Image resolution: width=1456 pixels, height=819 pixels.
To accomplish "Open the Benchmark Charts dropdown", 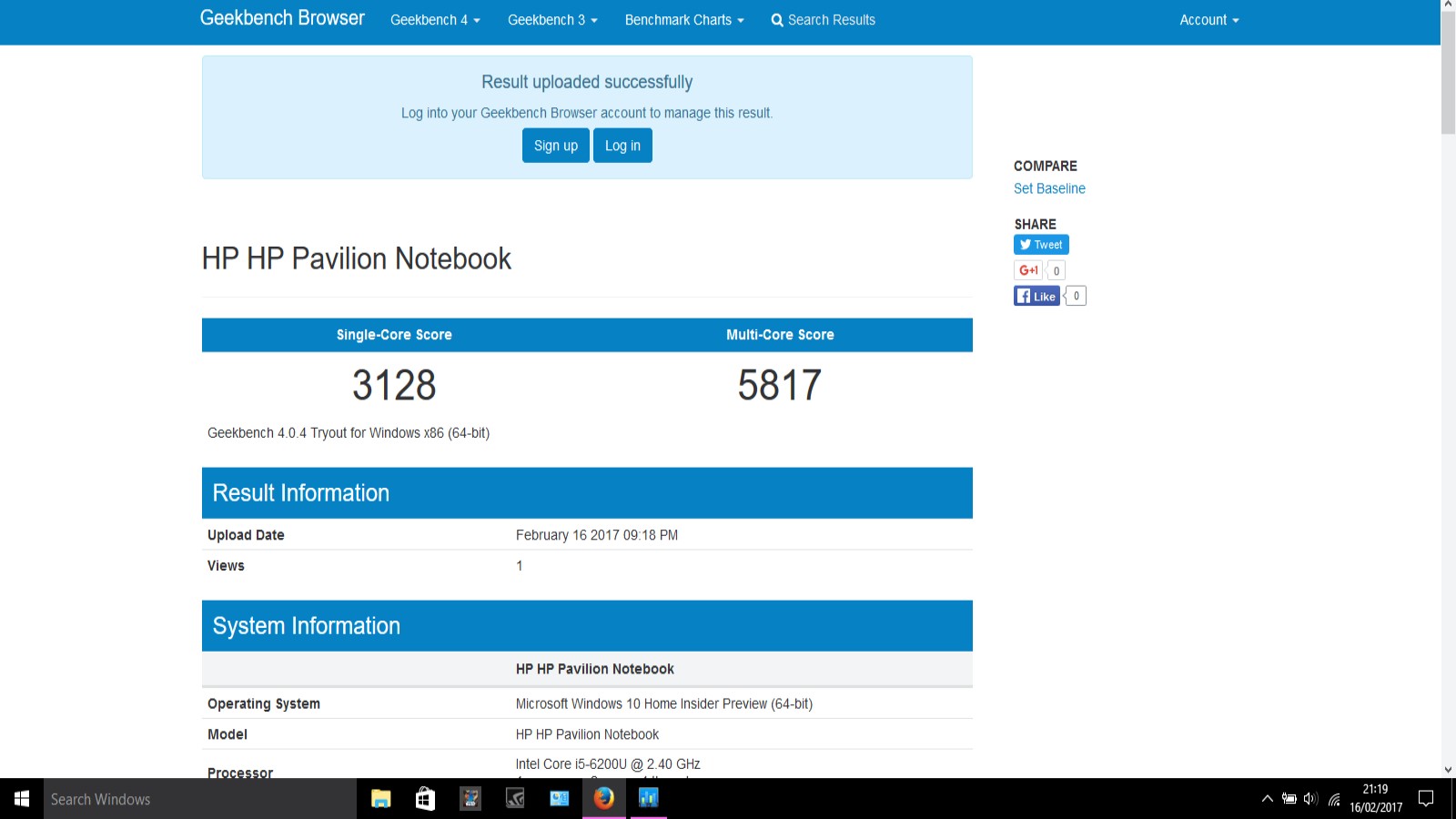I will 684,20.
